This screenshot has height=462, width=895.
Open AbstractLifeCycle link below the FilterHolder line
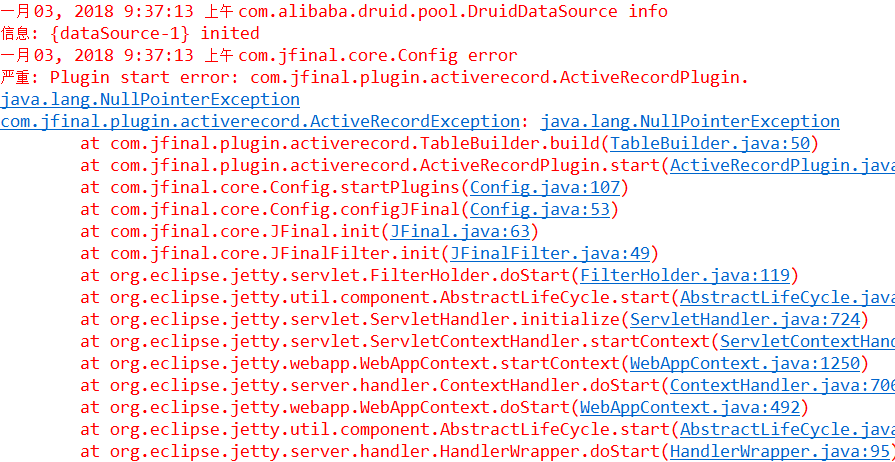coord(788,298)
